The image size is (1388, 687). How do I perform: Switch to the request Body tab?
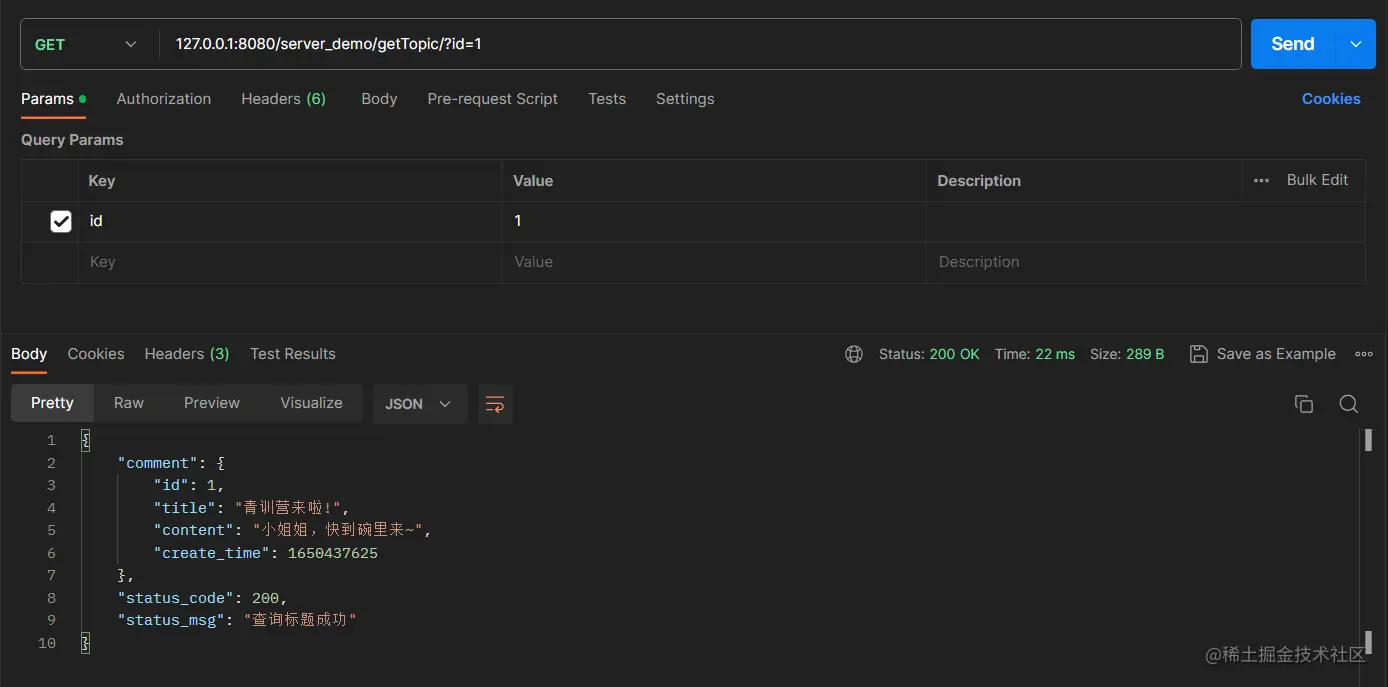click(379, 99)
